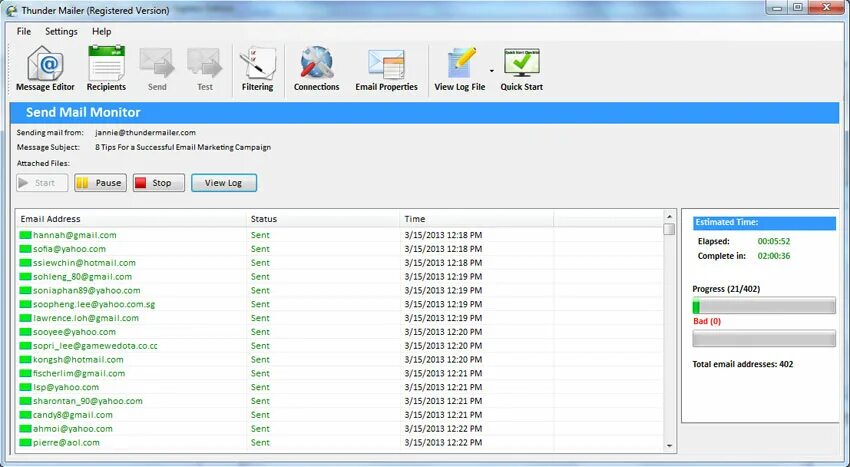Click the View Log button

coord(224,183)
